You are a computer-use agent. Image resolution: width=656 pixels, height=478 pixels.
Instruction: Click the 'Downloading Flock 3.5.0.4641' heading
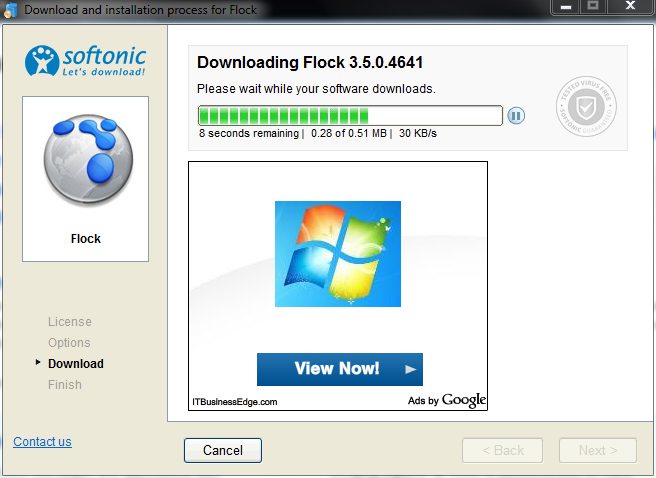coord(310,62)
